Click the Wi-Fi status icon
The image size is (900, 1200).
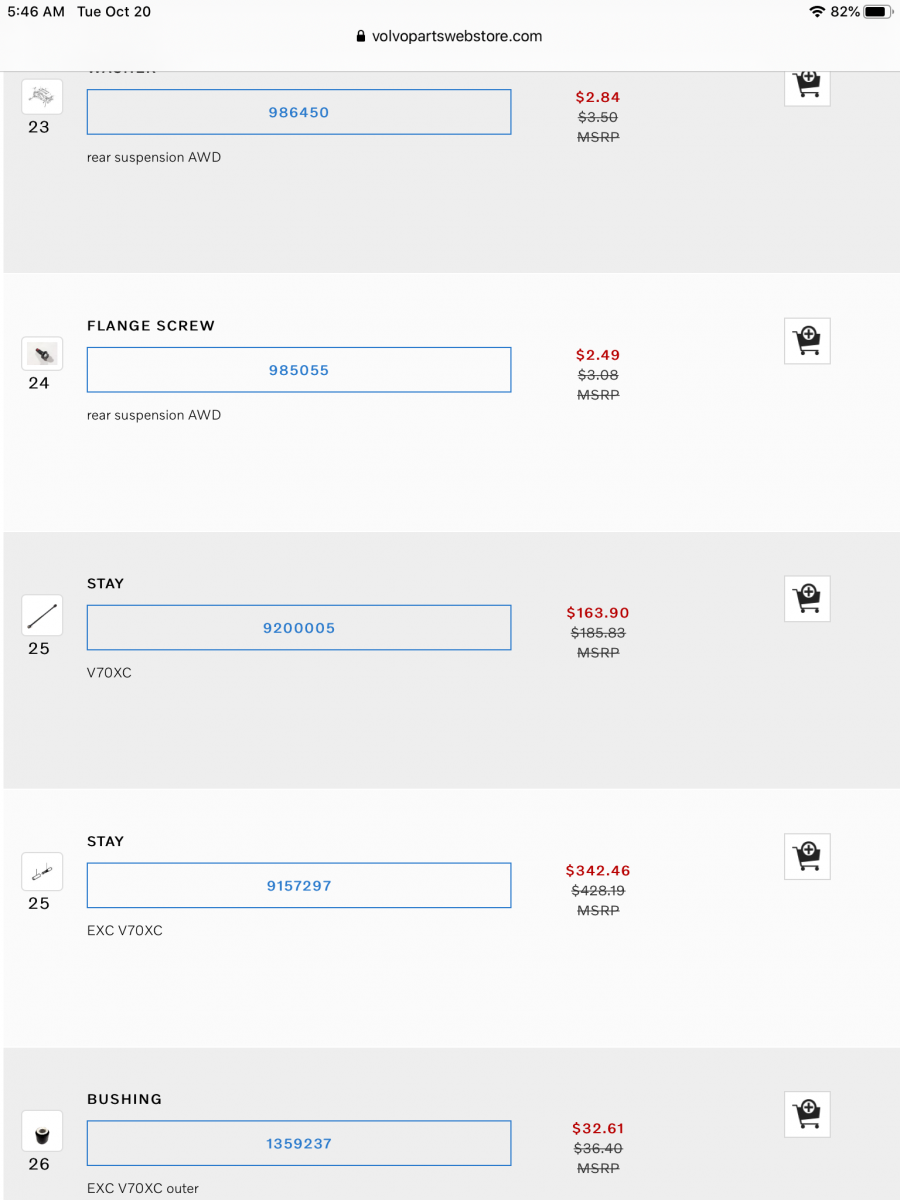coord(815,11)
